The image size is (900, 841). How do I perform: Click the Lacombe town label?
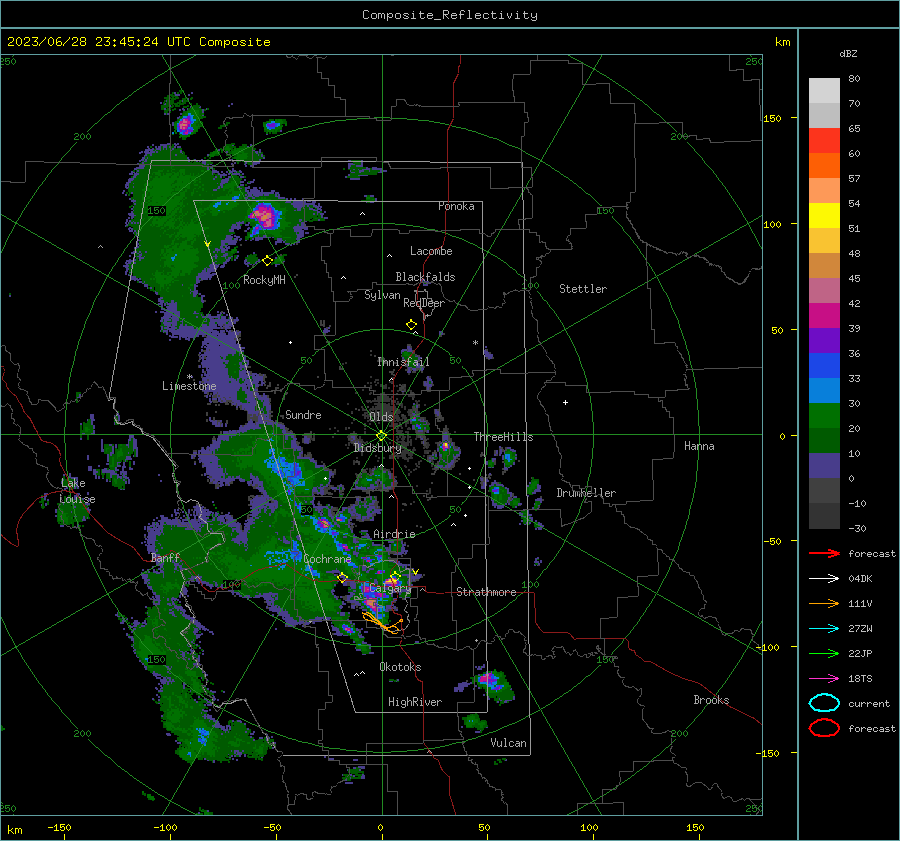[431, 251]
